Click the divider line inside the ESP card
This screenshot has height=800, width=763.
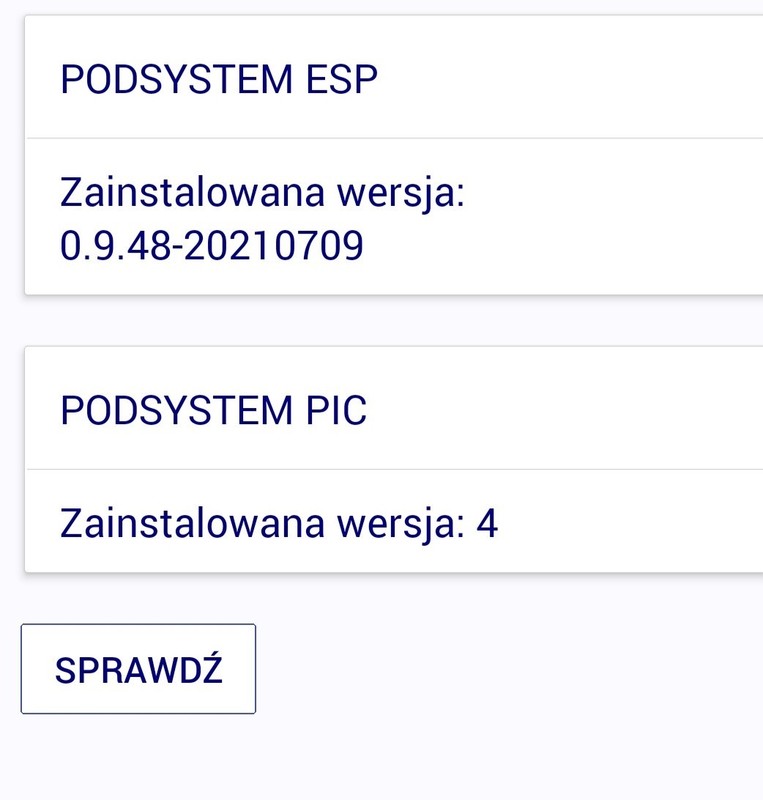[x=390, y=138]
